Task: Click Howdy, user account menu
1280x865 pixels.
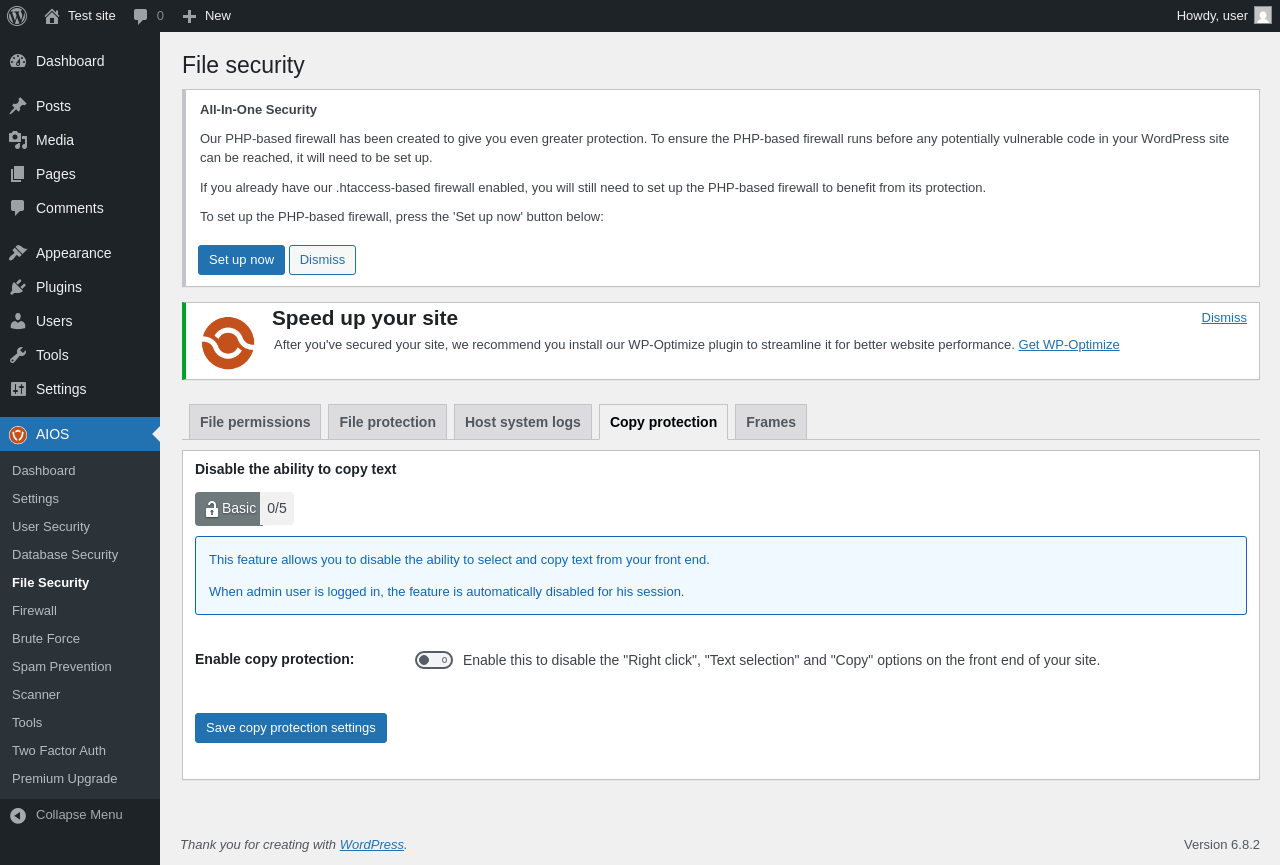Action: pos(1224,16)
